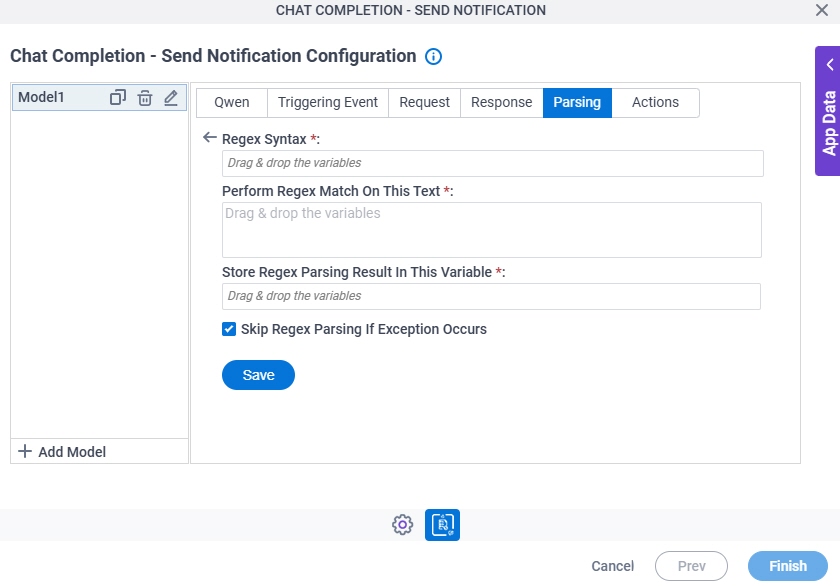Open the gear settings icon at bottom

[402, 524]
